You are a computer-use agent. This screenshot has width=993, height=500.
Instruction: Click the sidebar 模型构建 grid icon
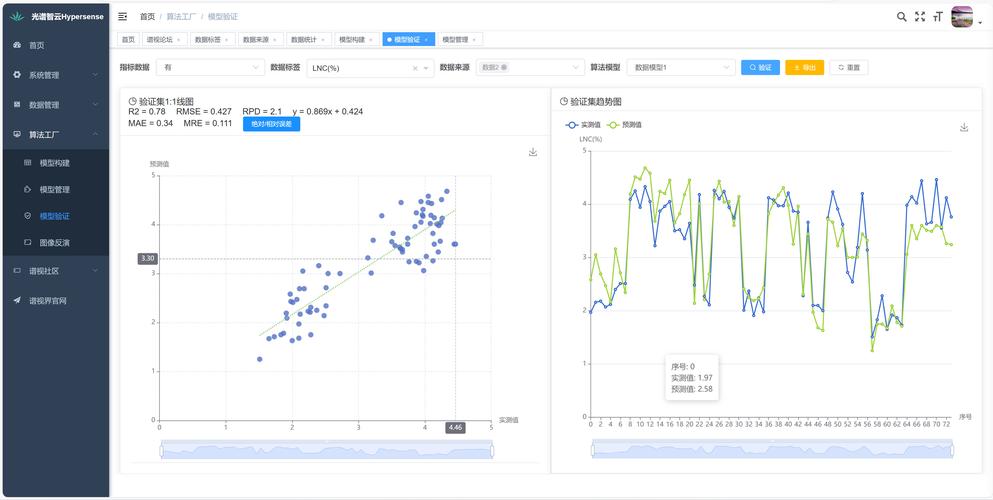pyautogui.click(x=27, y=163)
